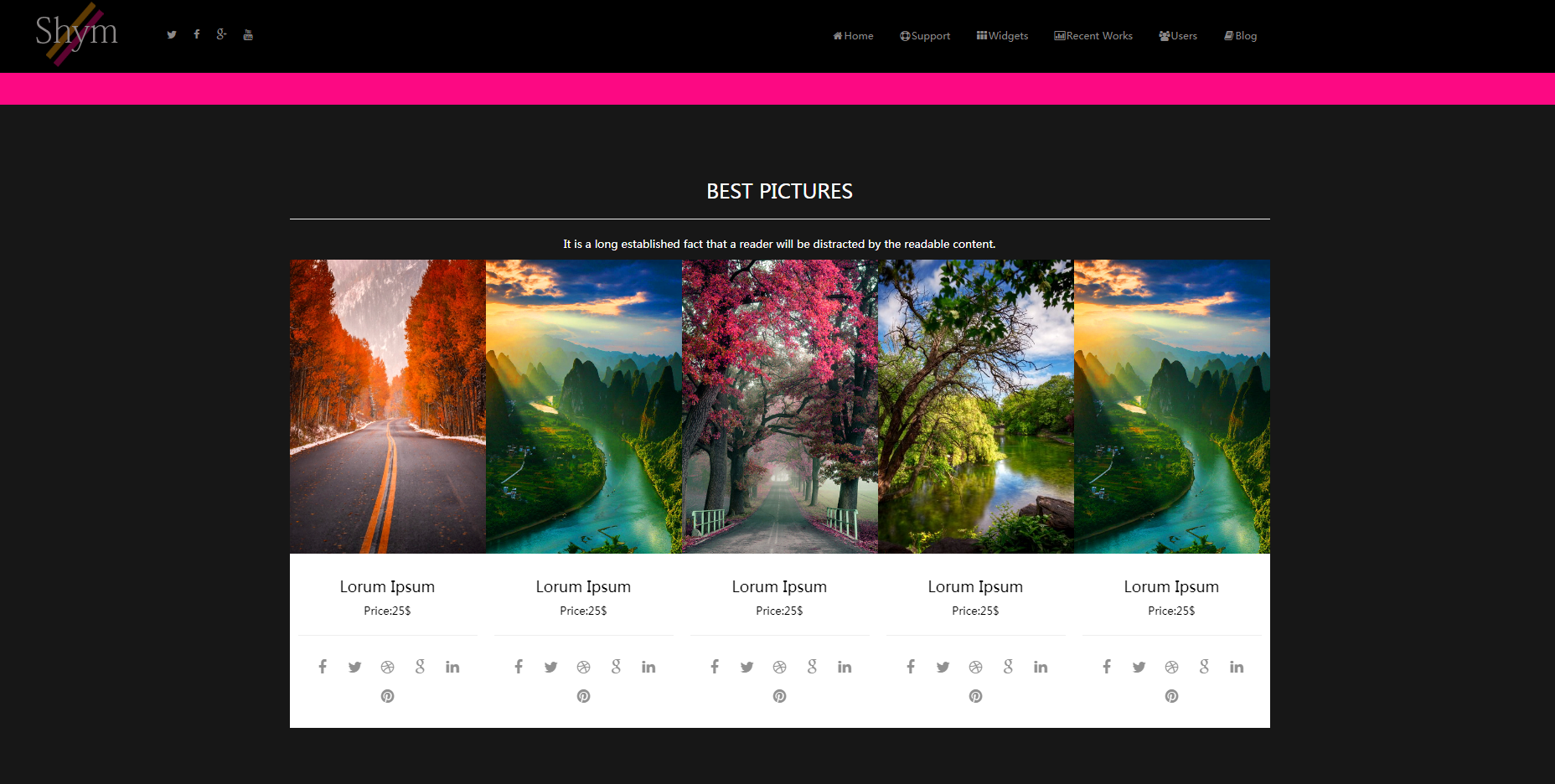Screen dimensions: 1555x784
Task: Go to the Home menu item
Action: click(853, 36)
